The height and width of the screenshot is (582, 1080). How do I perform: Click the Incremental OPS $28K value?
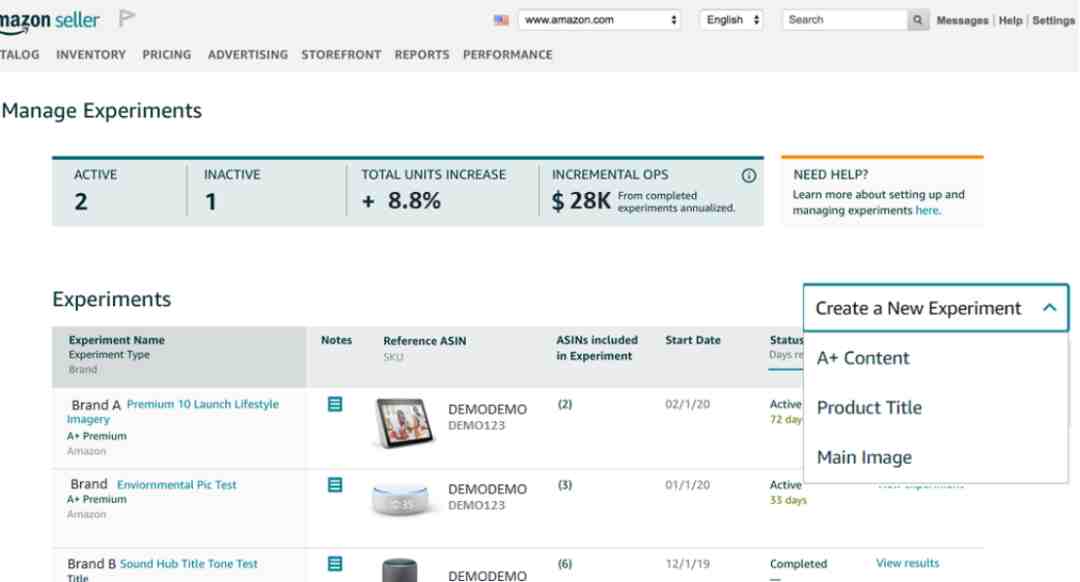click(x=581, y=201)
